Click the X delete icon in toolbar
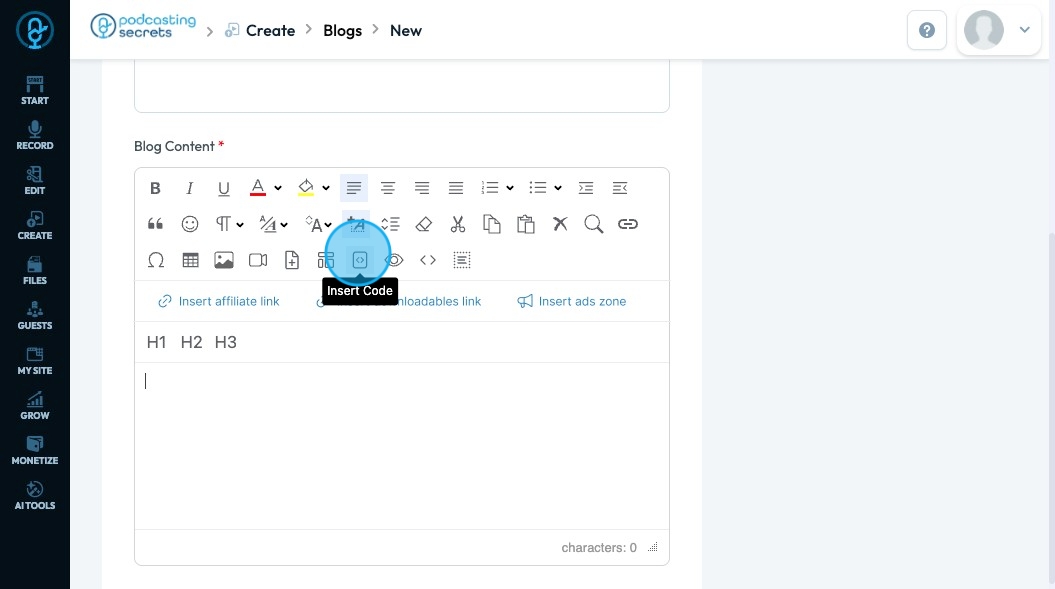This screenshot has height=589, width=1055. (560, 224)
